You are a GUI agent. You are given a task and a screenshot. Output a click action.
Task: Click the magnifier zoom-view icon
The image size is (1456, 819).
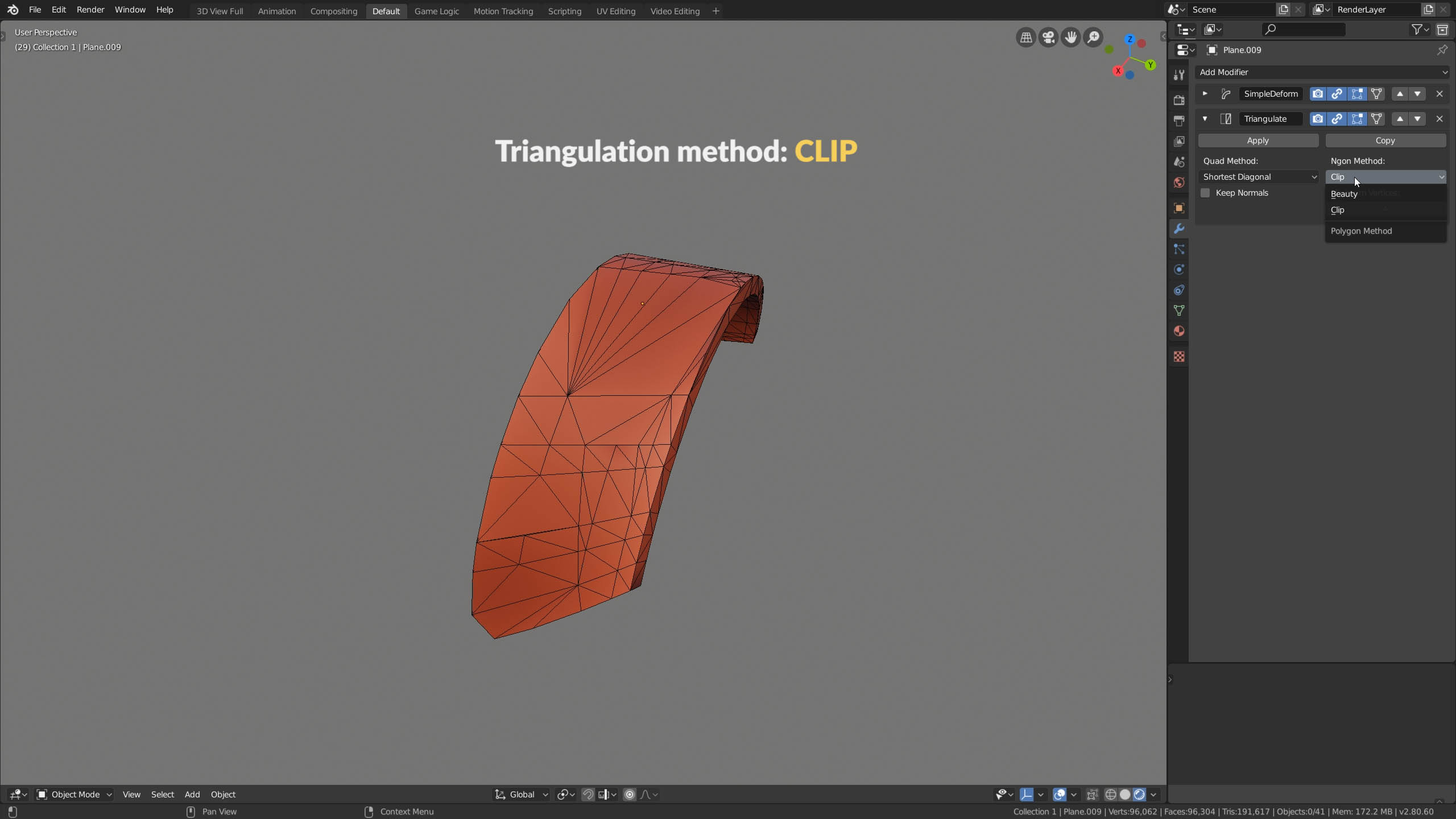click(1093, 38)
